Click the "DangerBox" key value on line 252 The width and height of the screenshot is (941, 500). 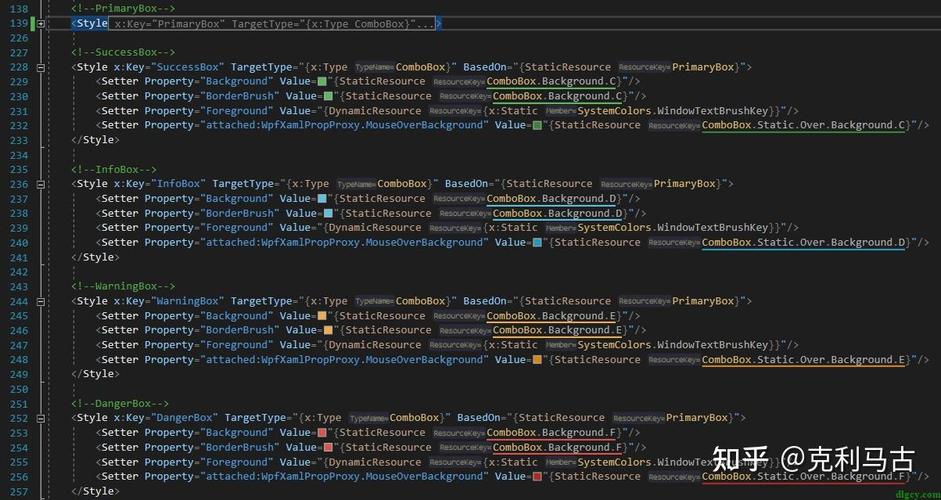185,418
